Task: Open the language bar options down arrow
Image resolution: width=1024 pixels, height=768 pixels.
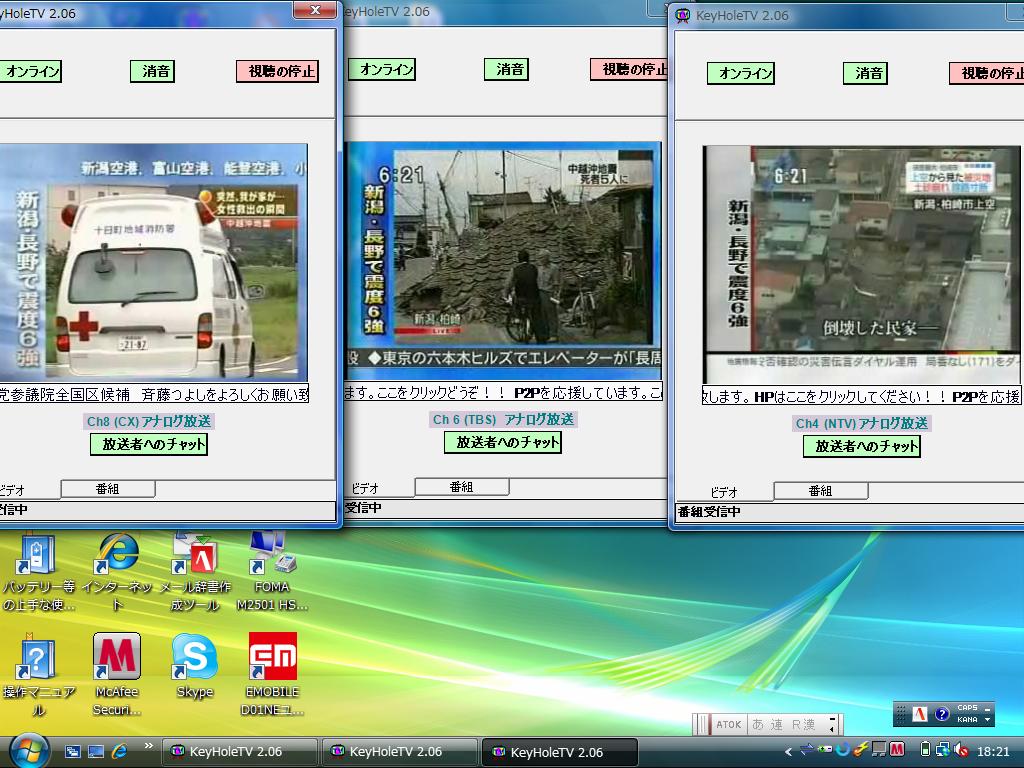Action: [987, 720]
